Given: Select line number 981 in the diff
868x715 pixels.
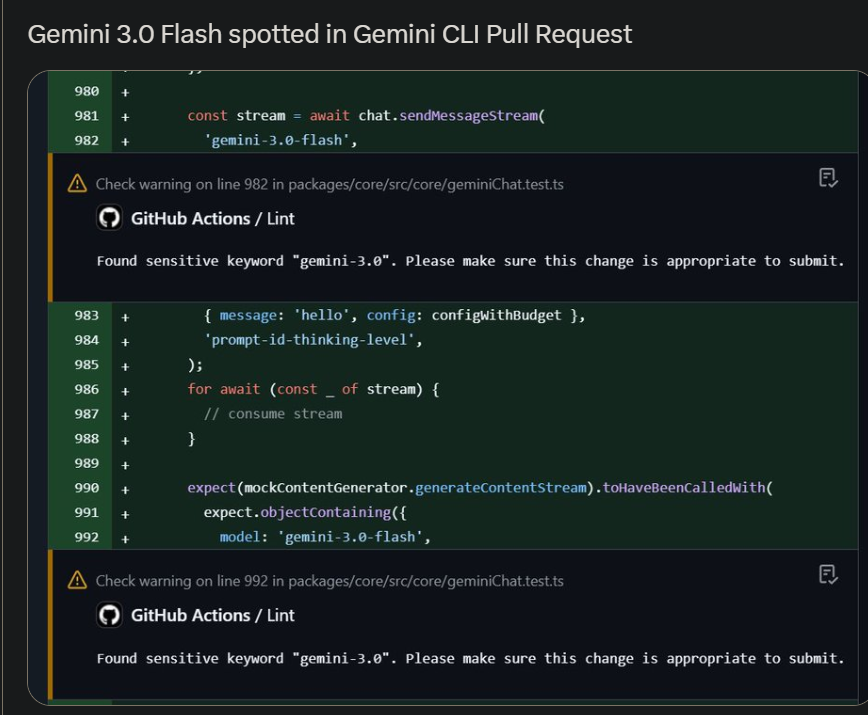Looking at the screenshot, I should 86,116.
